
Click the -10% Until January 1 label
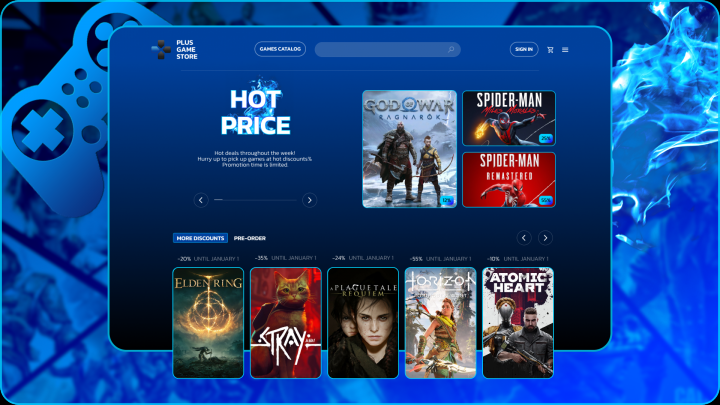point(518,259)
